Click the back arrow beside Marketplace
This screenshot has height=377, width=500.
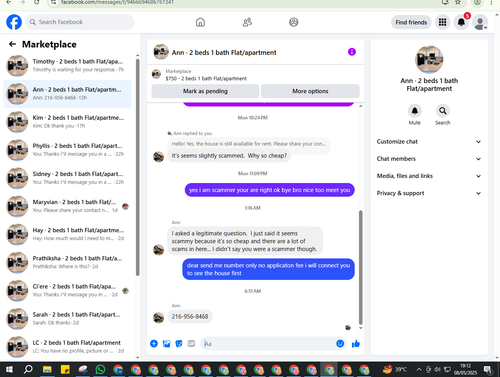13,44
